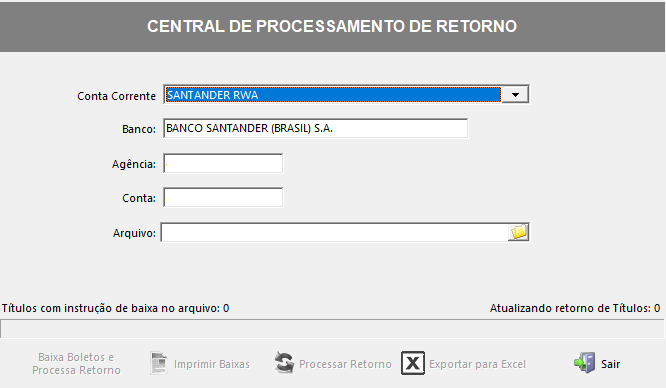Expand the Conta Corrente dropdown arrow
666x388 pixels.
[515, 95]
